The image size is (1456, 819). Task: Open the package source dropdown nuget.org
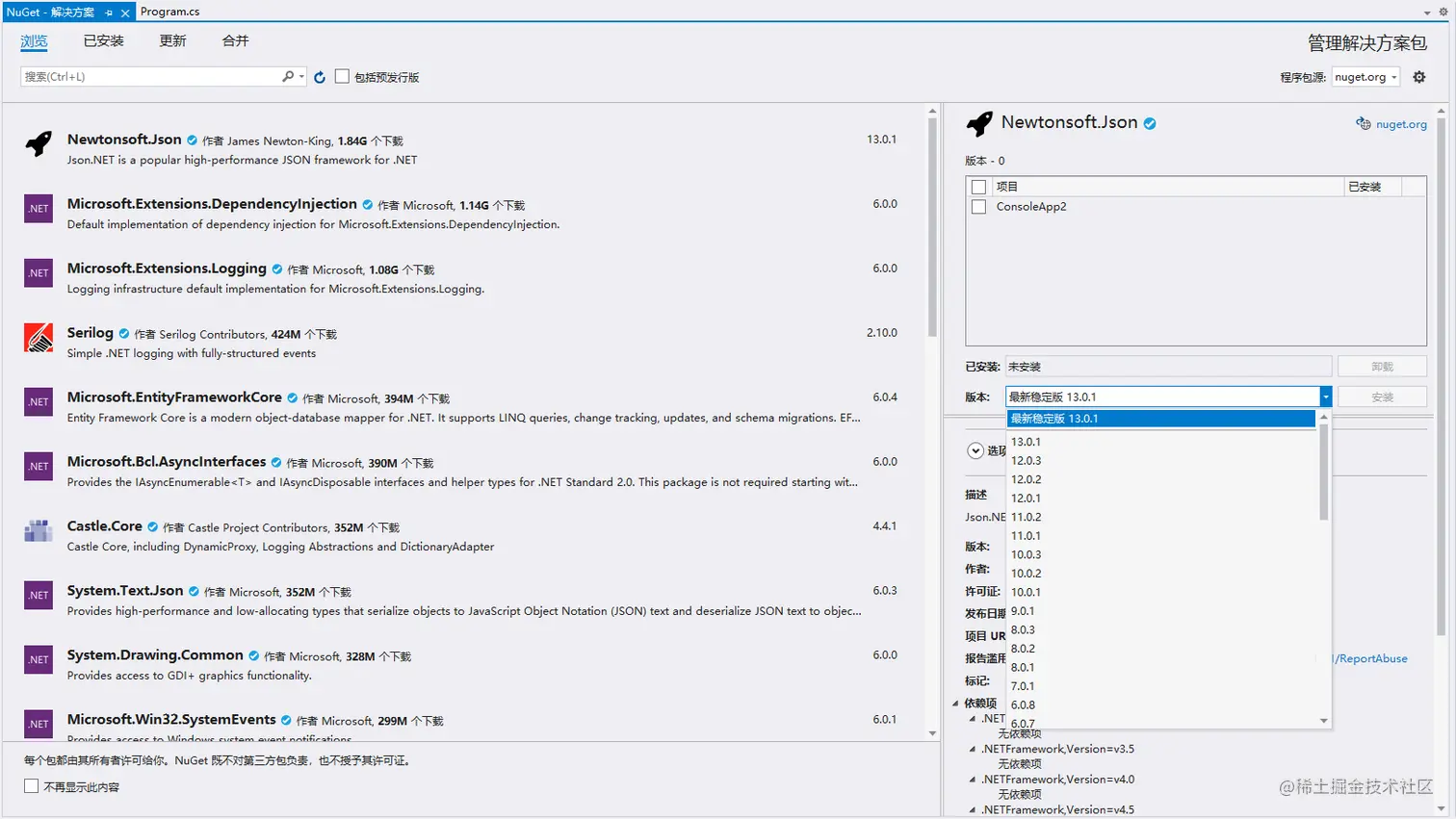tap(1365, 77)
